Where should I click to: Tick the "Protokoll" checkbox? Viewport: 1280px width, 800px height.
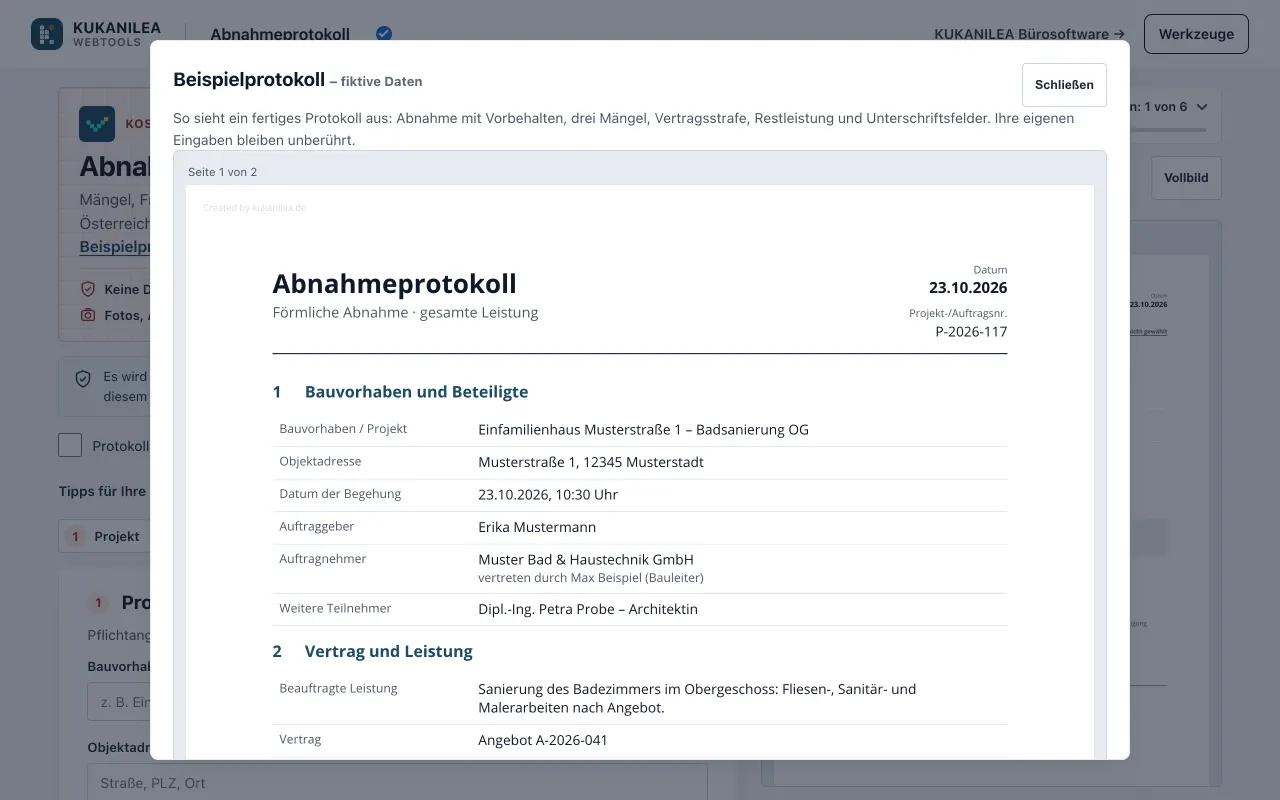click(70, 445)
